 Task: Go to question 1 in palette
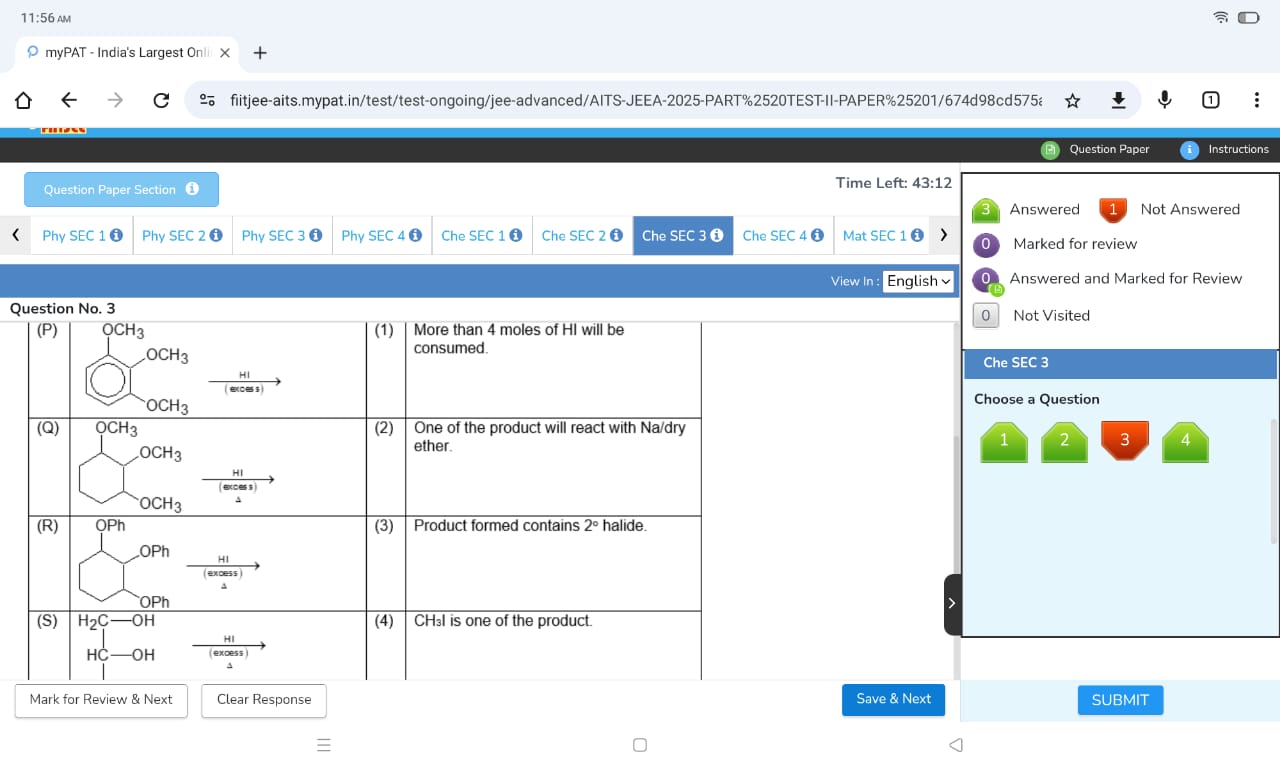[1004, 441]
